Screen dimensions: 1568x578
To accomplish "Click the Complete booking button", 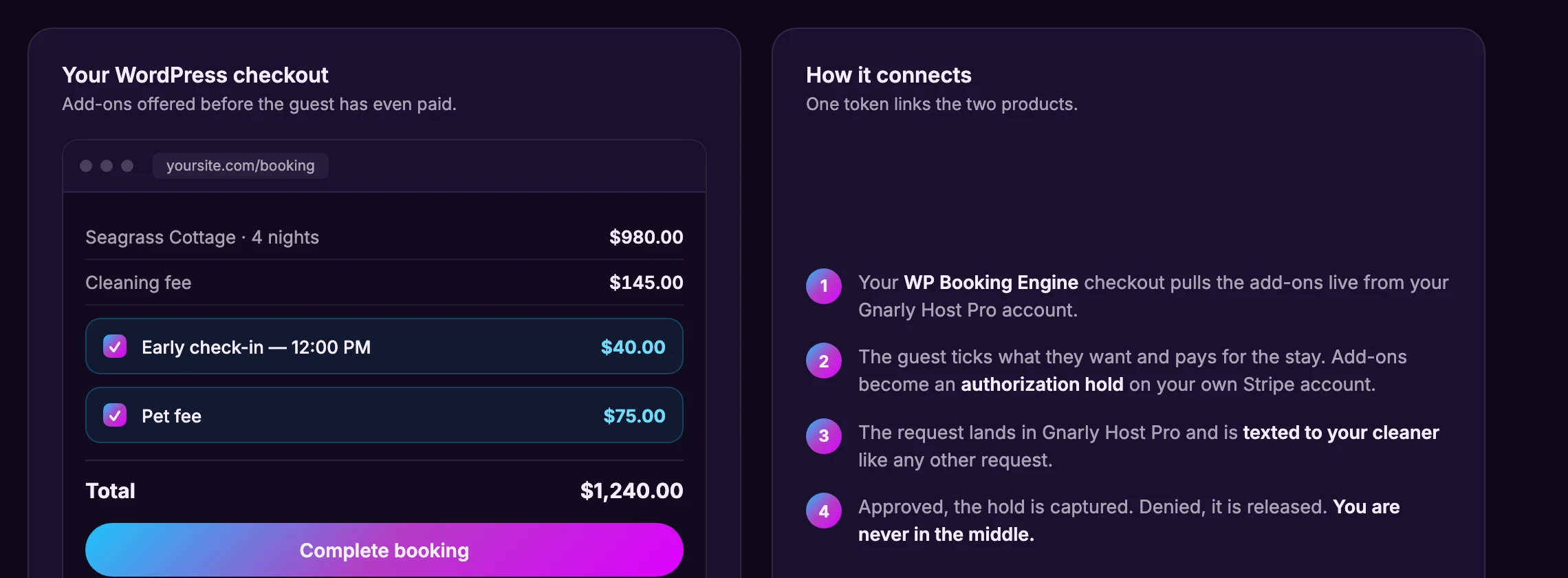I will point(384,550).
